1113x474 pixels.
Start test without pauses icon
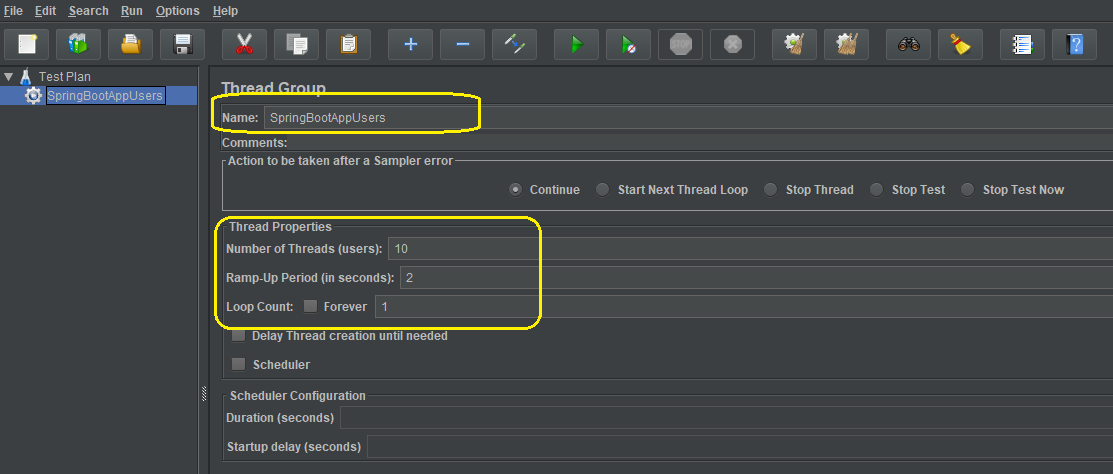coord(628,45)
